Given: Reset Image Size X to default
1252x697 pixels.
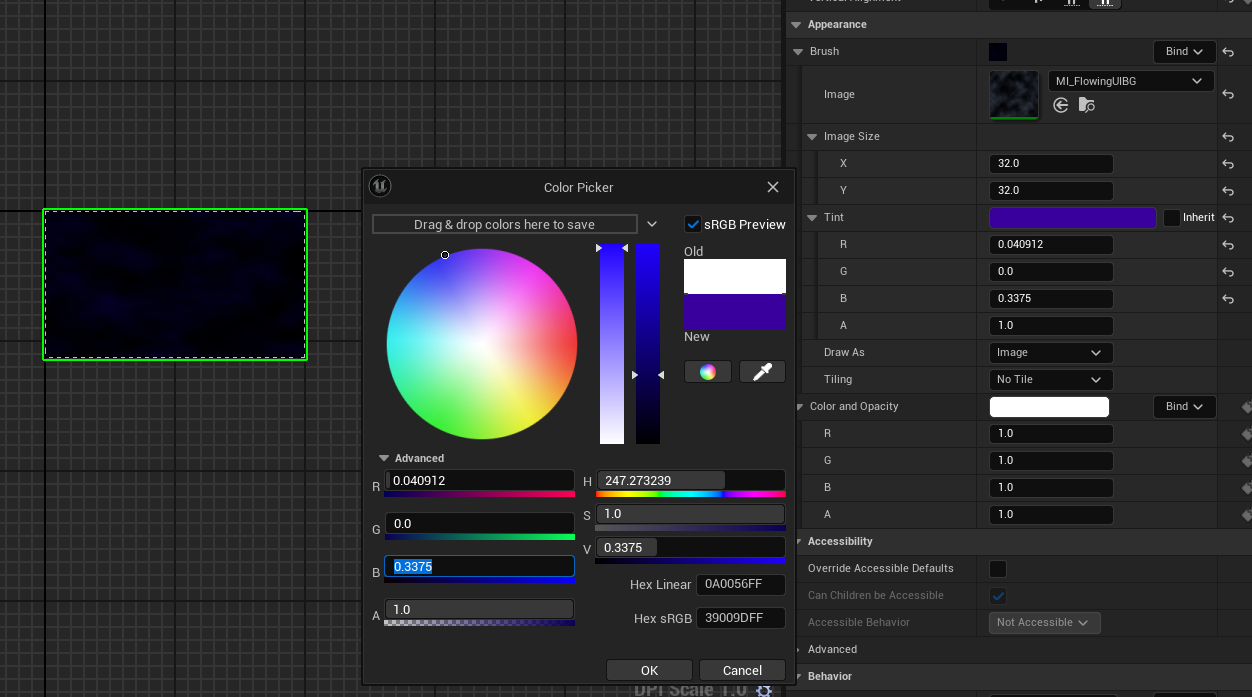Looking at the screenshot, I should (1228, 164).
